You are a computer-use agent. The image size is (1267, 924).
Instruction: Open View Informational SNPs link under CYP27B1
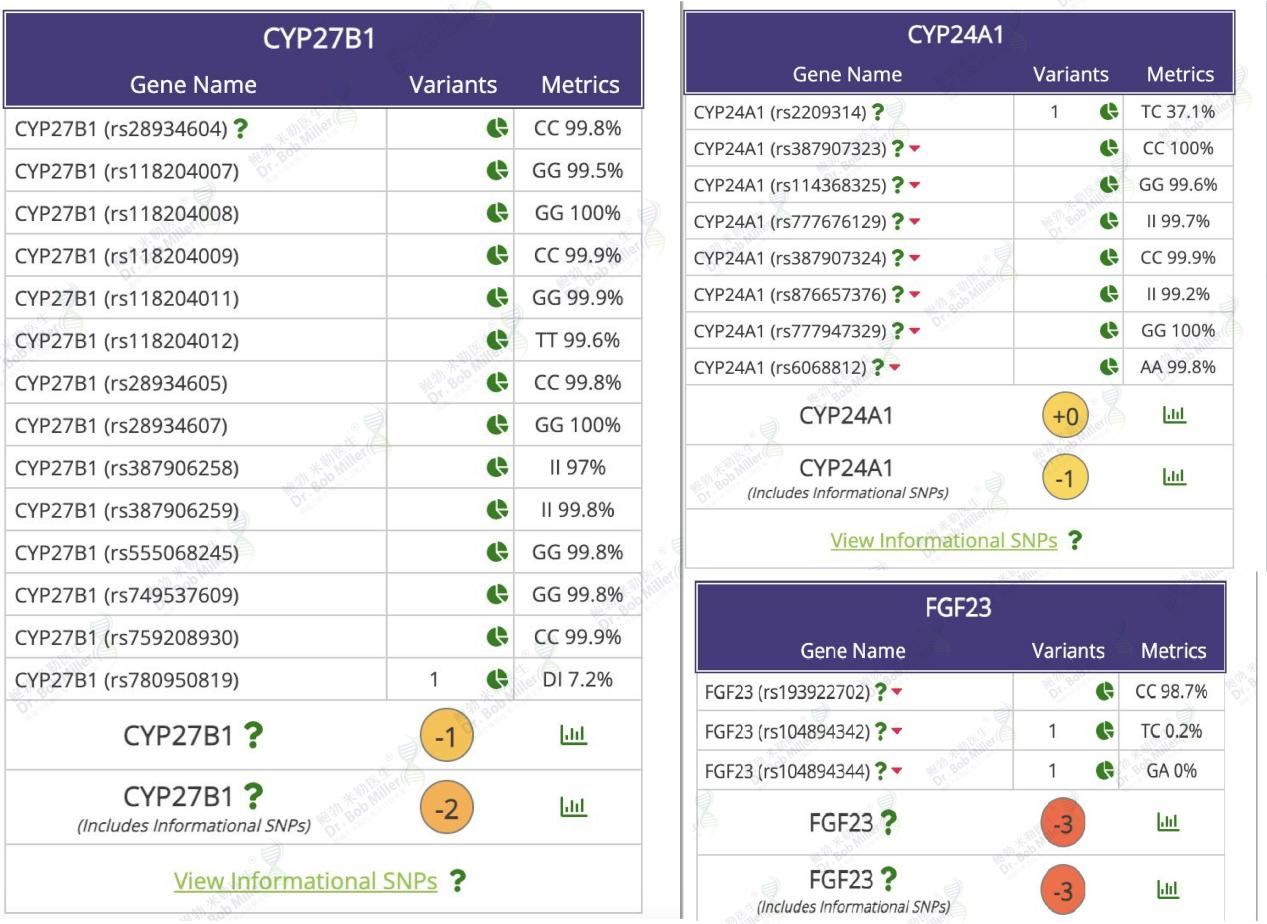pos(305,881)
